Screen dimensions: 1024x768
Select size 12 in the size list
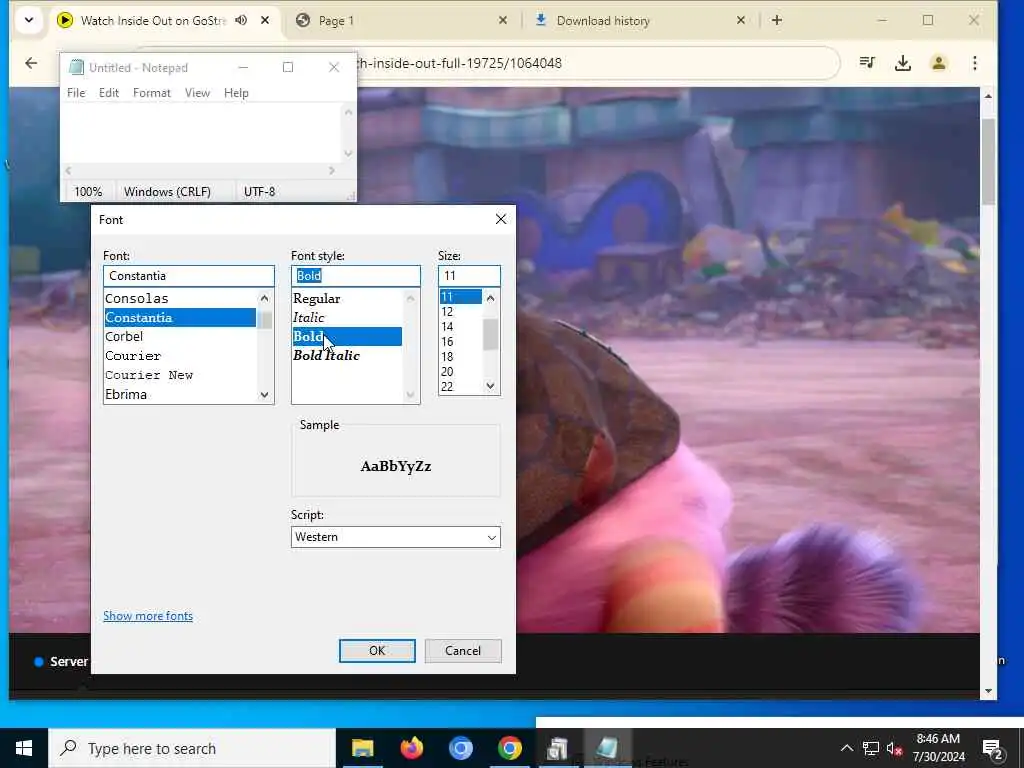[461, 312]
